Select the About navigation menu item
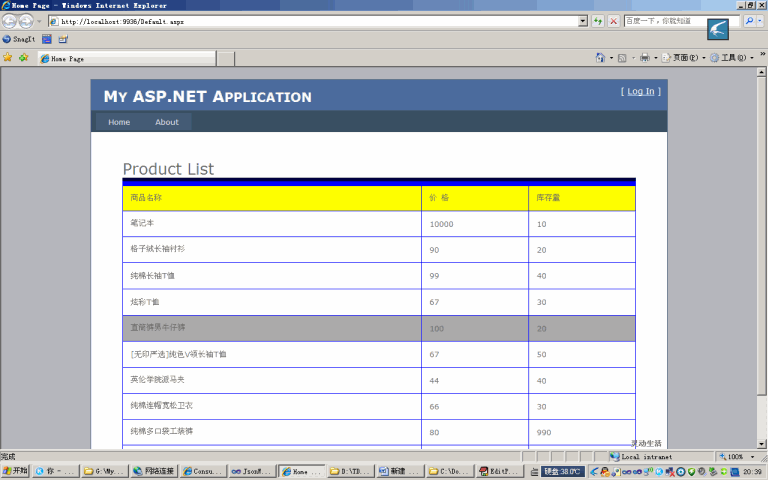The width and height of the screenshot is (768, 480). pos(167,122)
